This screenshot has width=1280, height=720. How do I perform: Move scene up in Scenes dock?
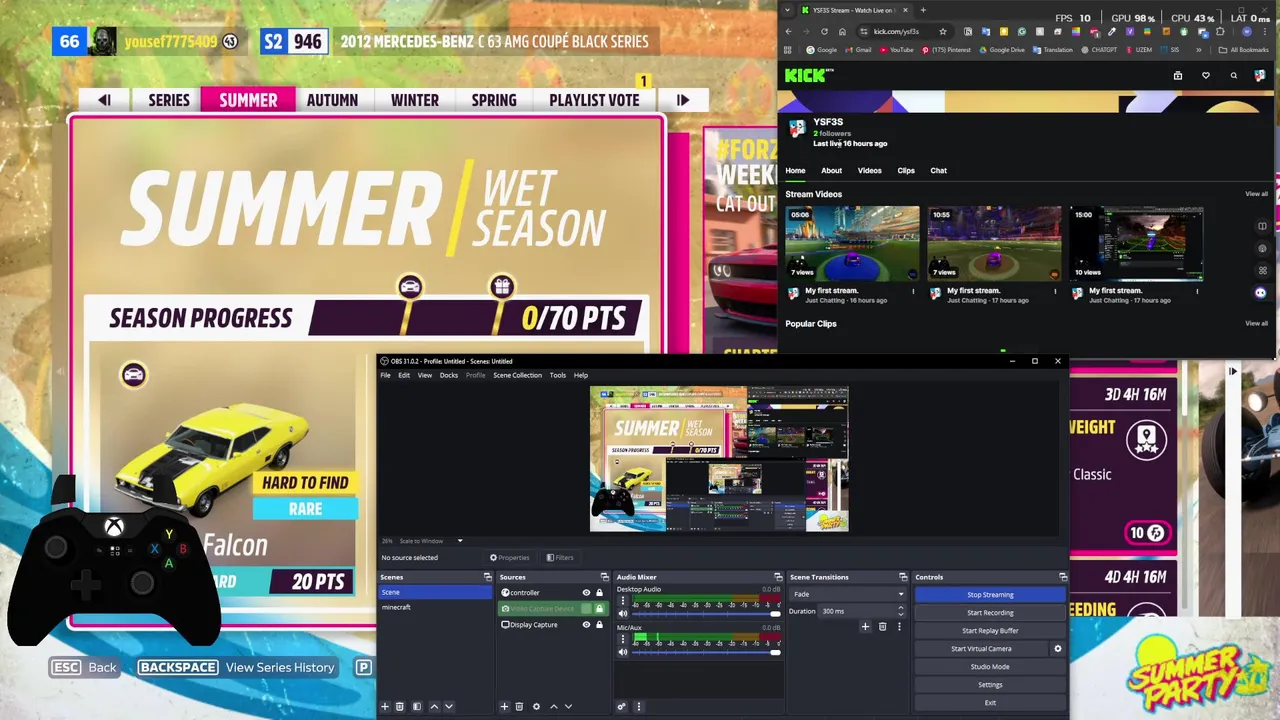pos(434,707)
